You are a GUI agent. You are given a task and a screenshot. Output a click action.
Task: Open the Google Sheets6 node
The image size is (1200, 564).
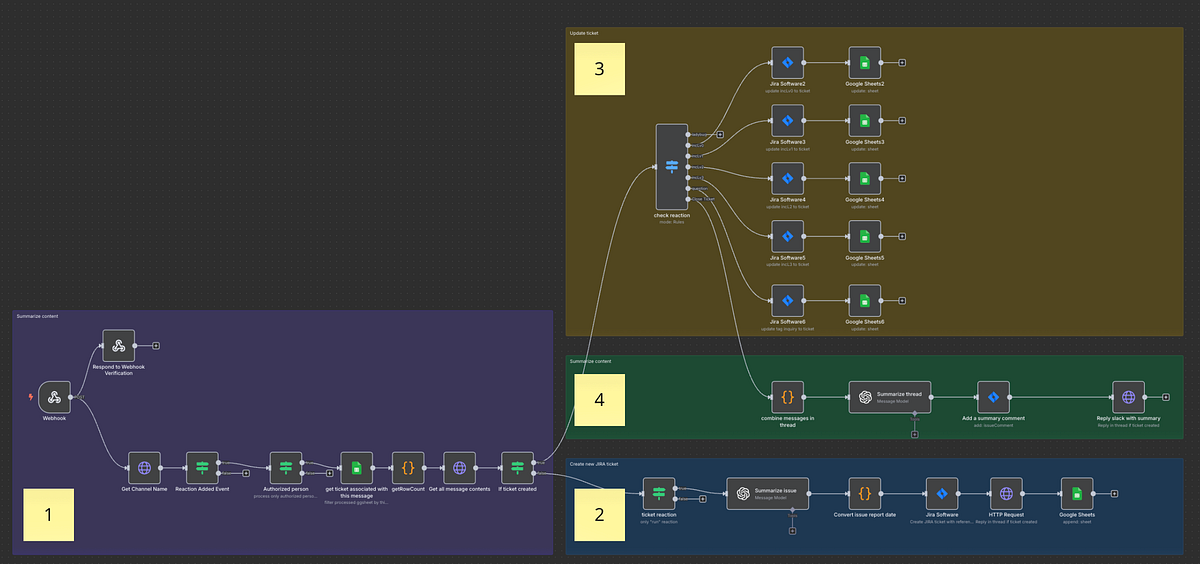[864, 301]
